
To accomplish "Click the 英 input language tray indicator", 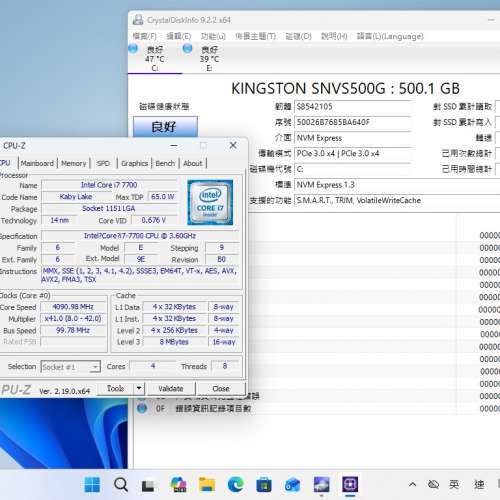I will coord(454,484).
